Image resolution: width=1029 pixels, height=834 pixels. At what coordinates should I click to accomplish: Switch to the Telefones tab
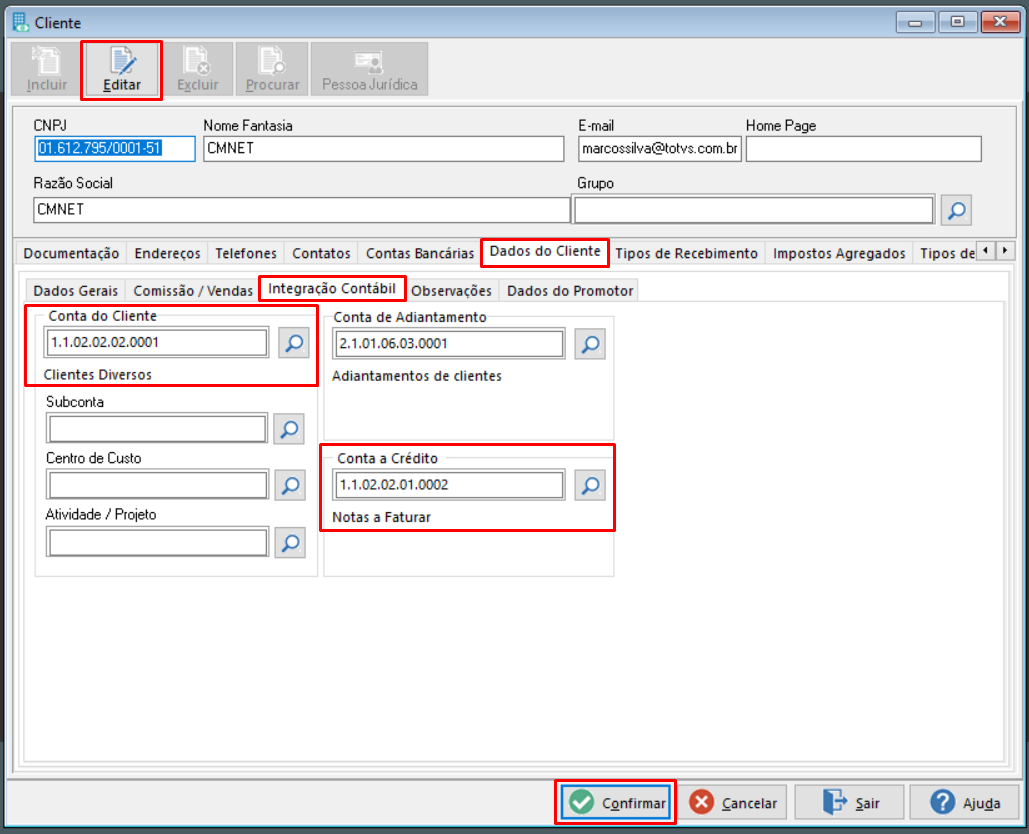pos(246,253)
